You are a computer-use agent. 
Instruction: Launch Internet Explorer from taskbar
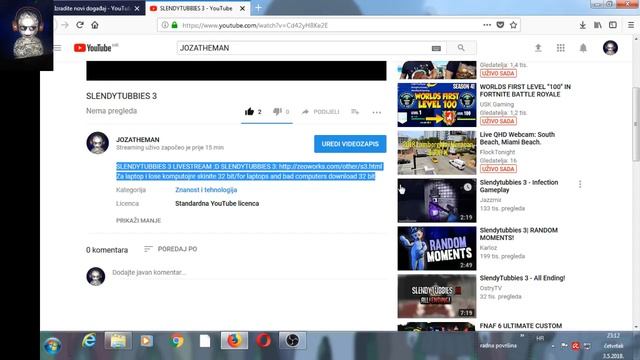pos(89,341)
